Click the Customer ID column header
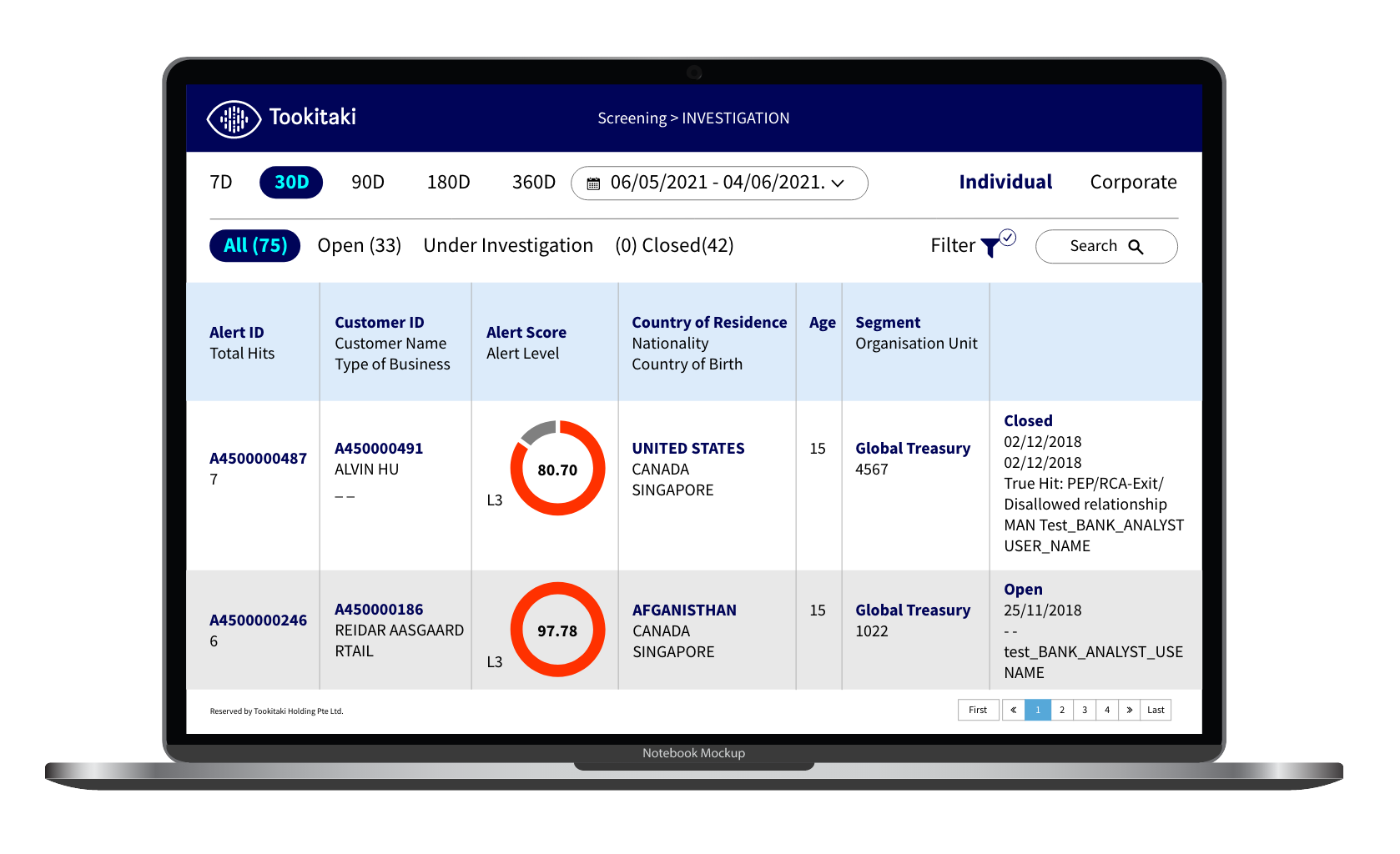Viewport: 1400px width, 854px height. pos(379,323)
